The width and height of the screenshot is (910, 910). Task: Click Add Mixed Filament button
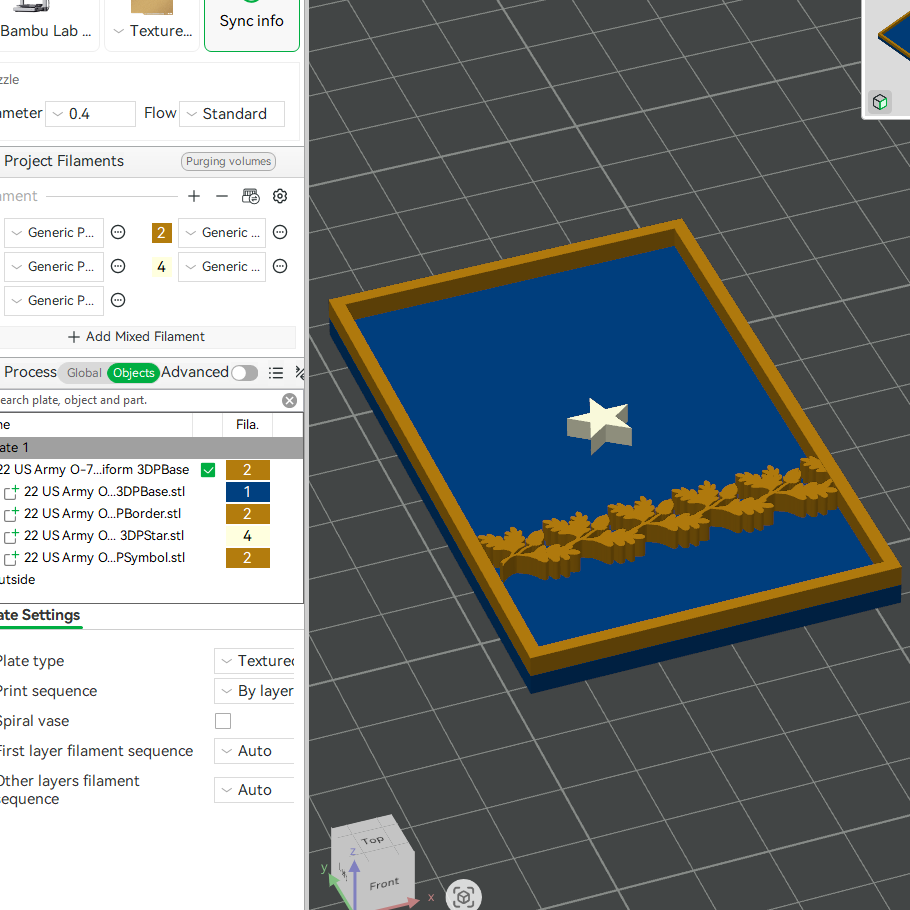pyautogui.click(x=137, y=337)
